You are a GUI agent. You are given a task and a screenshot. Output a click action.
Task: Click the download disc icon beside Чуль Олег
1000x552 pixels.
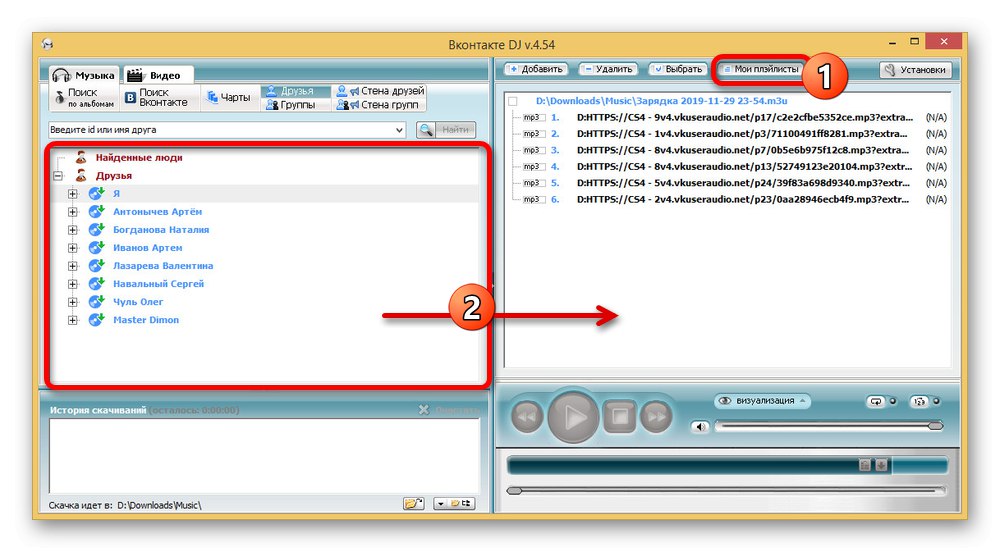click(96, 301)
